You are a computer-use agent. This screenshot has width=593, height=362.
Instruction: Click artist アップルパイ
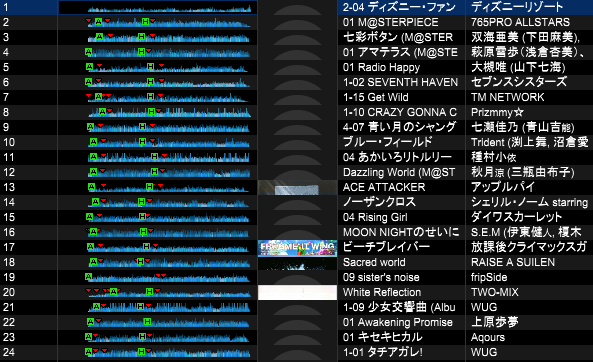pos(503,187)
